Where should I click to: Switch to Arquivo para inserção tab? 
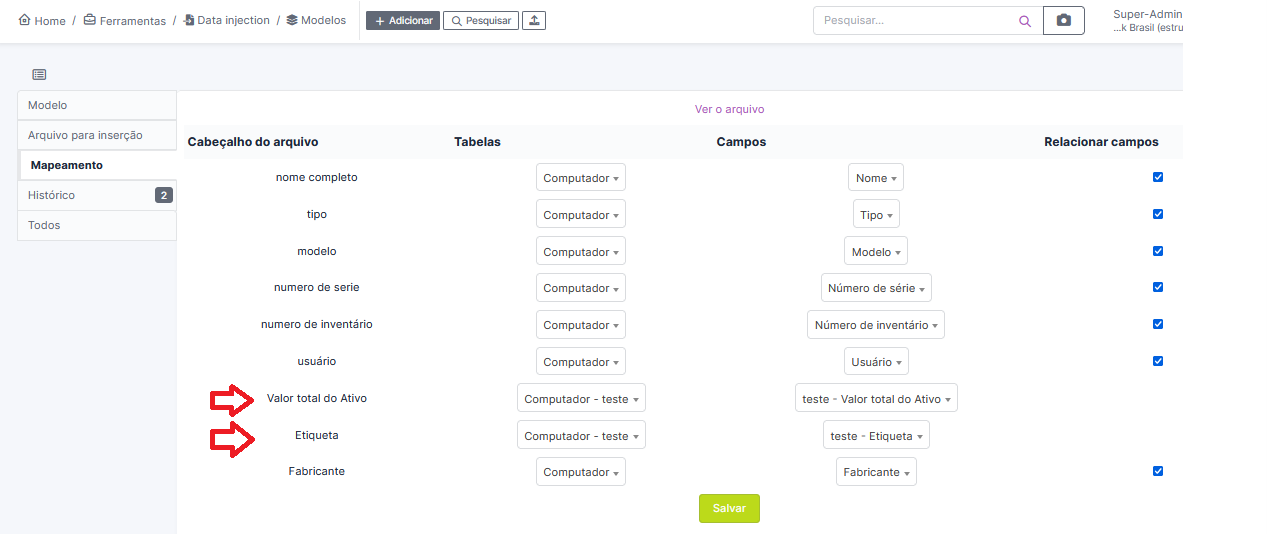[x=97, y=135]
